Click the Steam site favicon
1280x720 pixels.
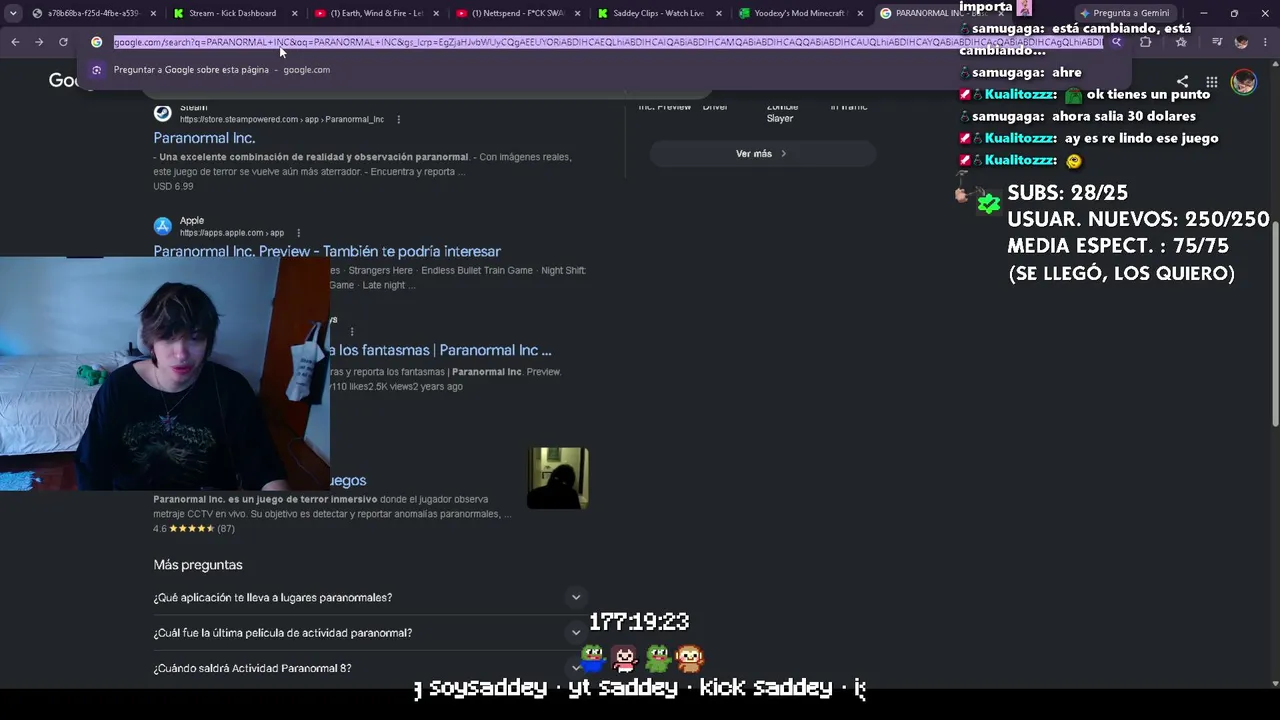pyautogui.click(x=162, y=113)
